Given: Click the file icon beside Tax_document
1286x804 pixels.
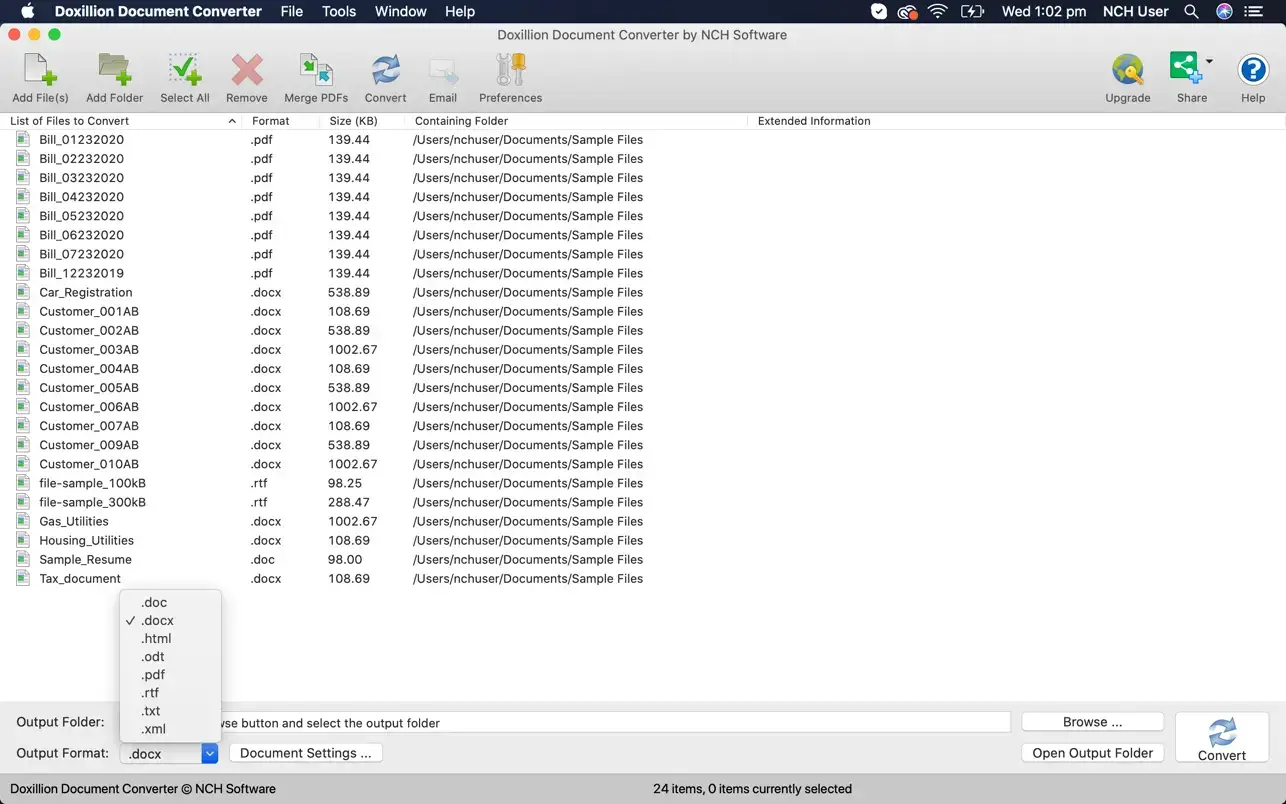Looking at the screenshot, I should click(x=23, y=578).
